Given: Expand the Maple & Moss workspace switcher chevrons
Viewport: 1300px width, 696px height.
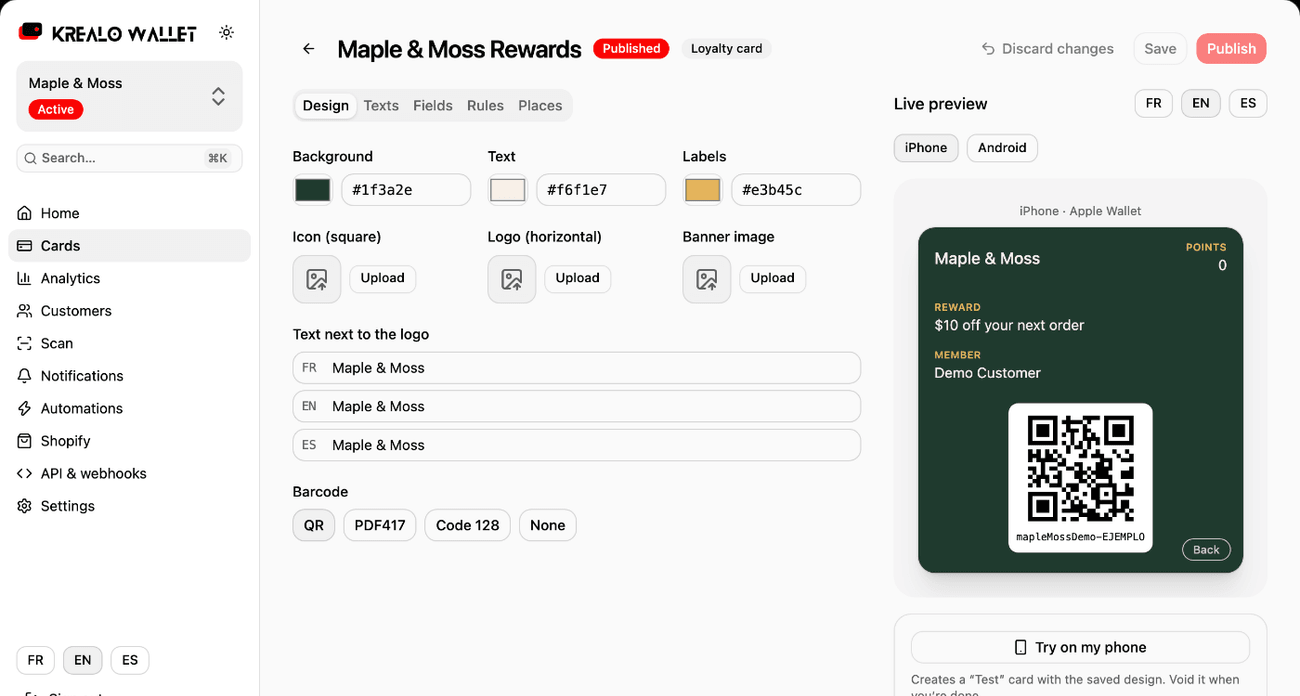Looking at the screenshot, I should (218, 96).
